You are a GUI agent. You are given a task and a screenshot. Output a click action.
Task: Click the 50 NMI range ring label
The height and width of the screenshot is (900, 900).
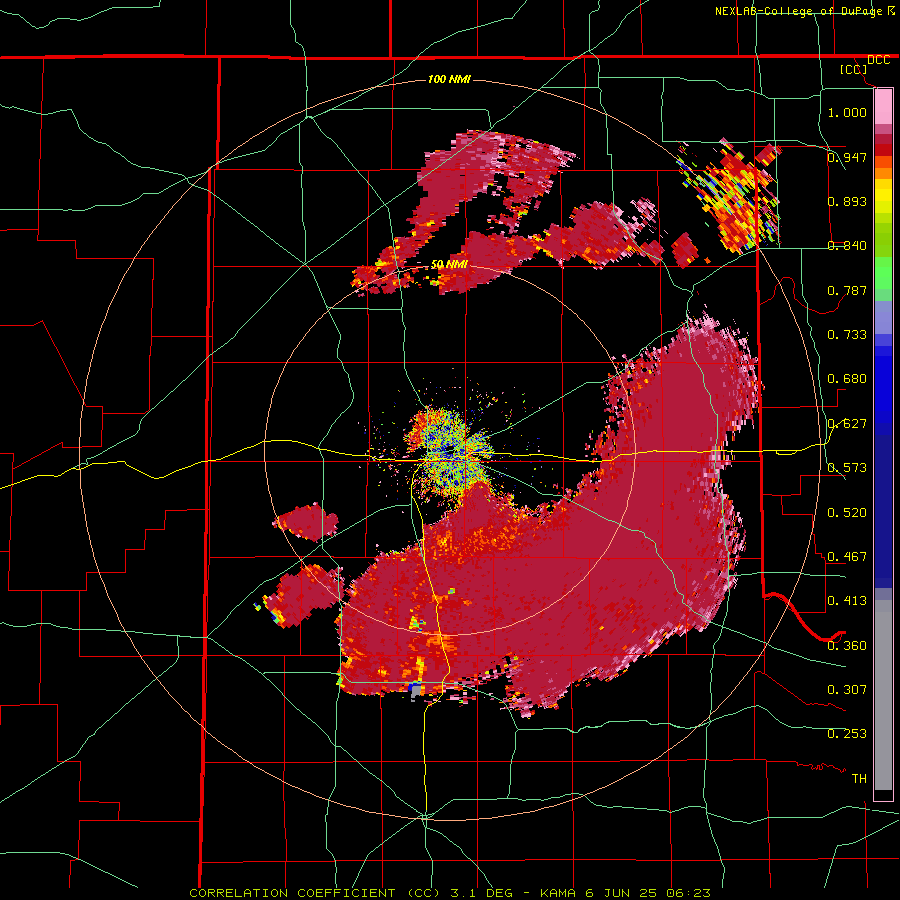pos(449,264)
